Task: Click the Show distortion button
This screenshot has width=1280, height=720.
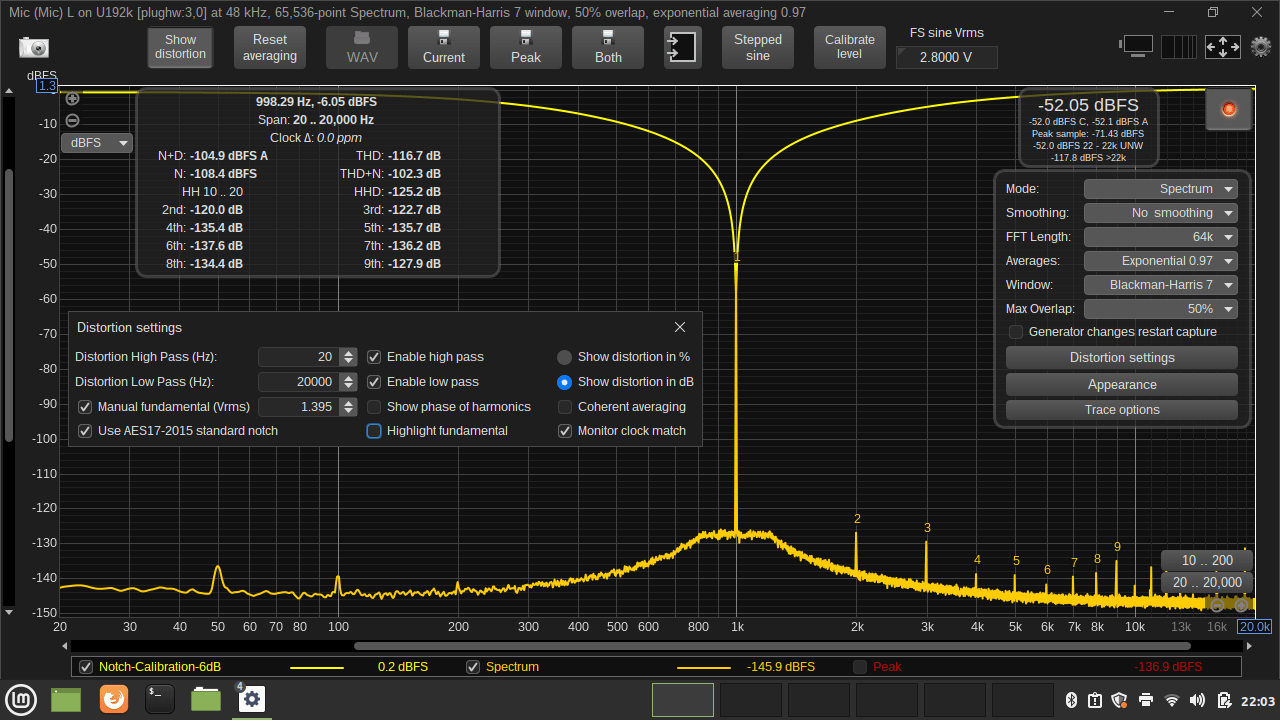Action: point(181,47)
